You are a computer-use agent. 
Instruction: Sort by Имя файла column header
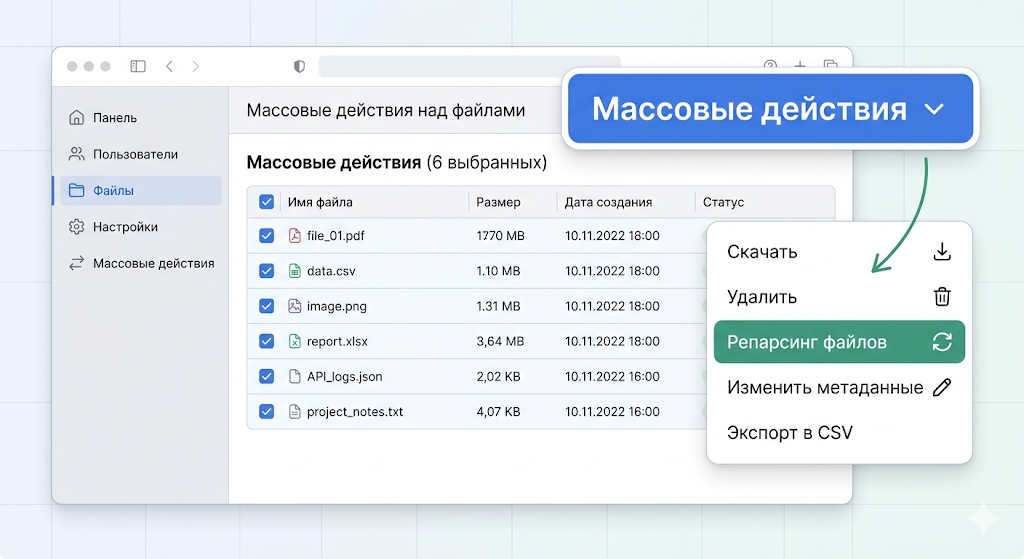coord(320,202)
